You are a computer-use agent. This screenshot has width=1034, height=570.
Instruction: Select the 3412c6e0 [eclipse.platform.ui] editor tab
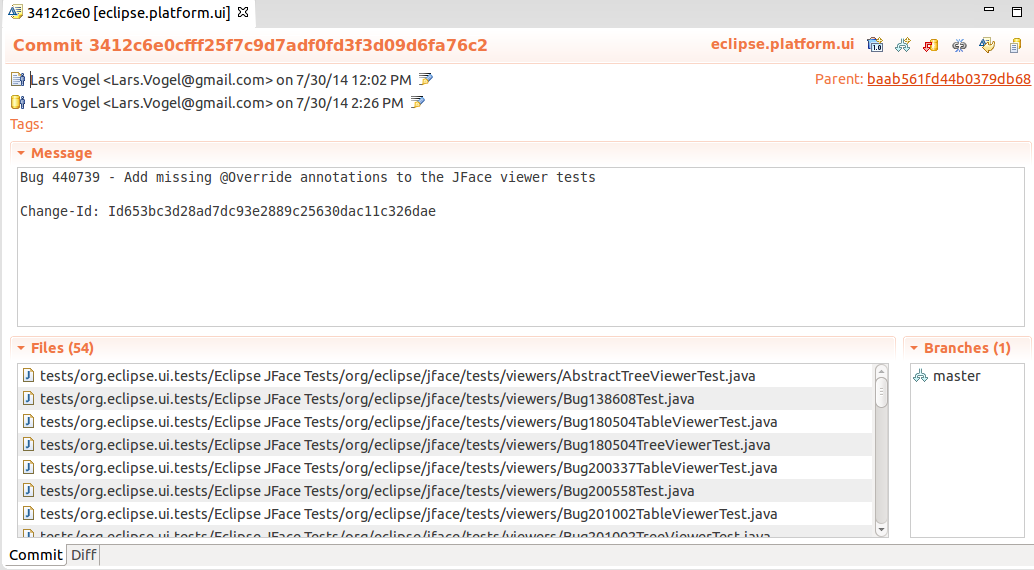(x=129, y=13)
